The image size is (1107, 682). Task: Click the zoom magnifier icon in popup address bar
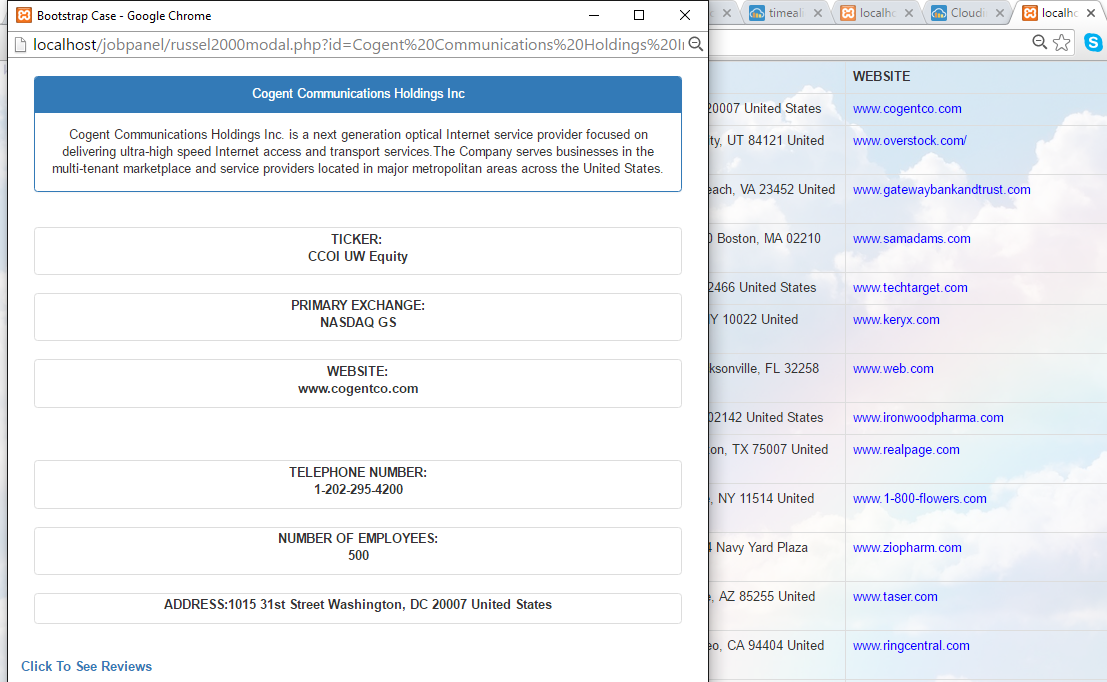(x=695, y=44)
